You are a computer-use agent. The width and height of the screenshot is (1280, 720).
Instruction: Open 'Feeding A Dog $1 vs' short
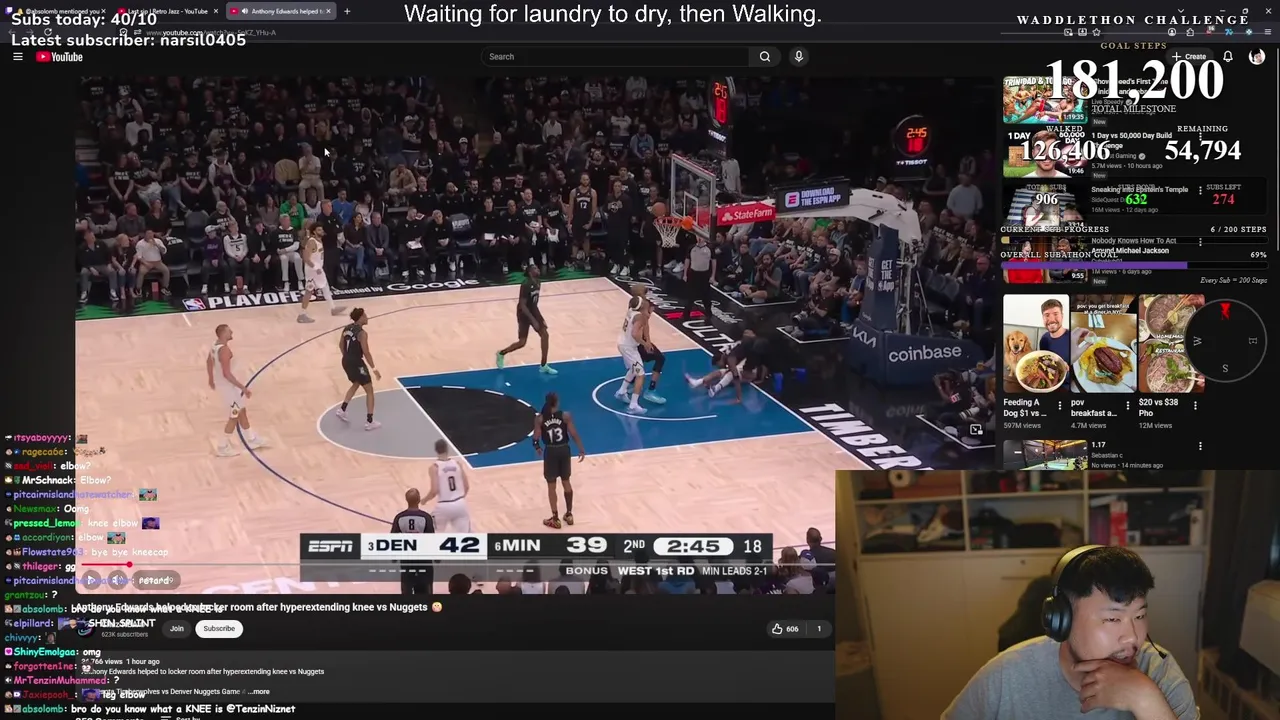[x=1035, y=343]
